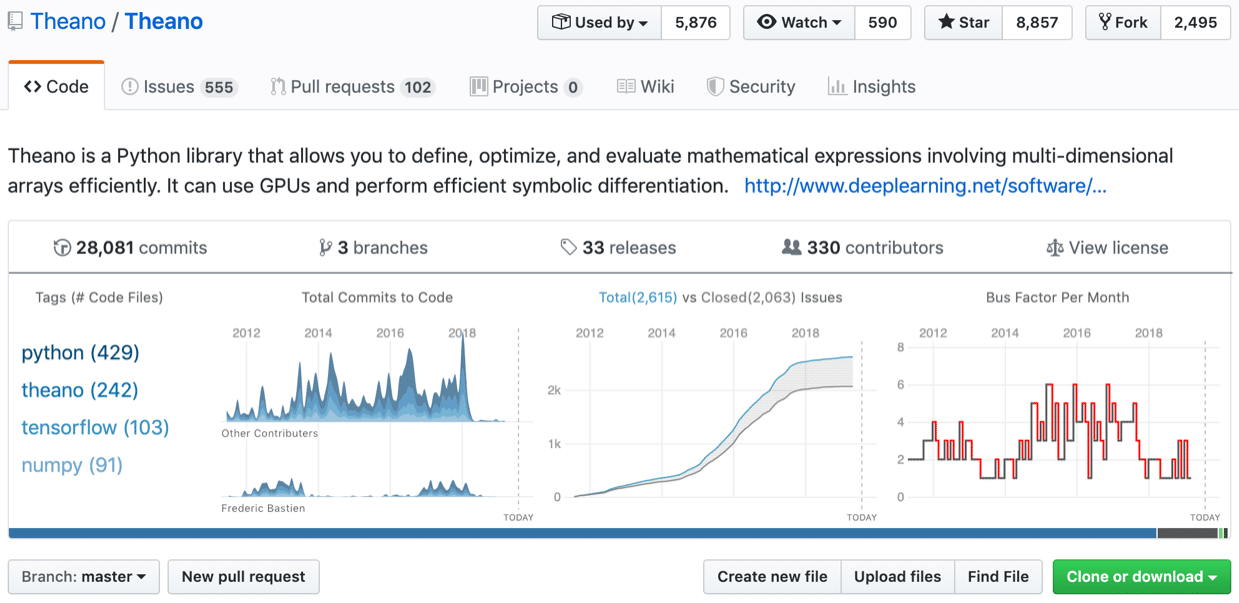Screen dimensions: 1239x603
Task: View the 3 branches list
Action: click(373, 248)
